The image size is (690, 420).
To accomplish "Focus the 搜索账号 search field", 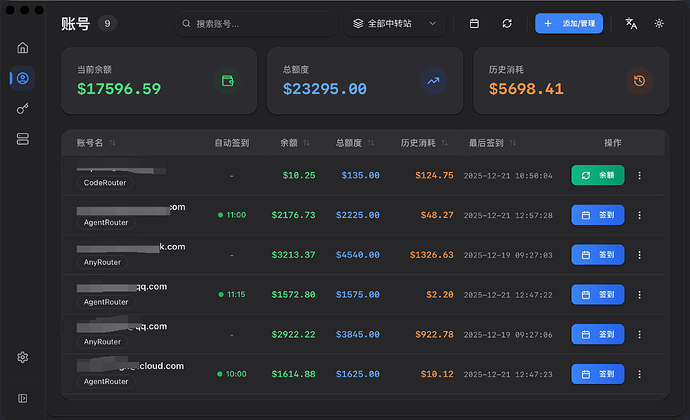I will pyautogui.click(x=256, y=23).
